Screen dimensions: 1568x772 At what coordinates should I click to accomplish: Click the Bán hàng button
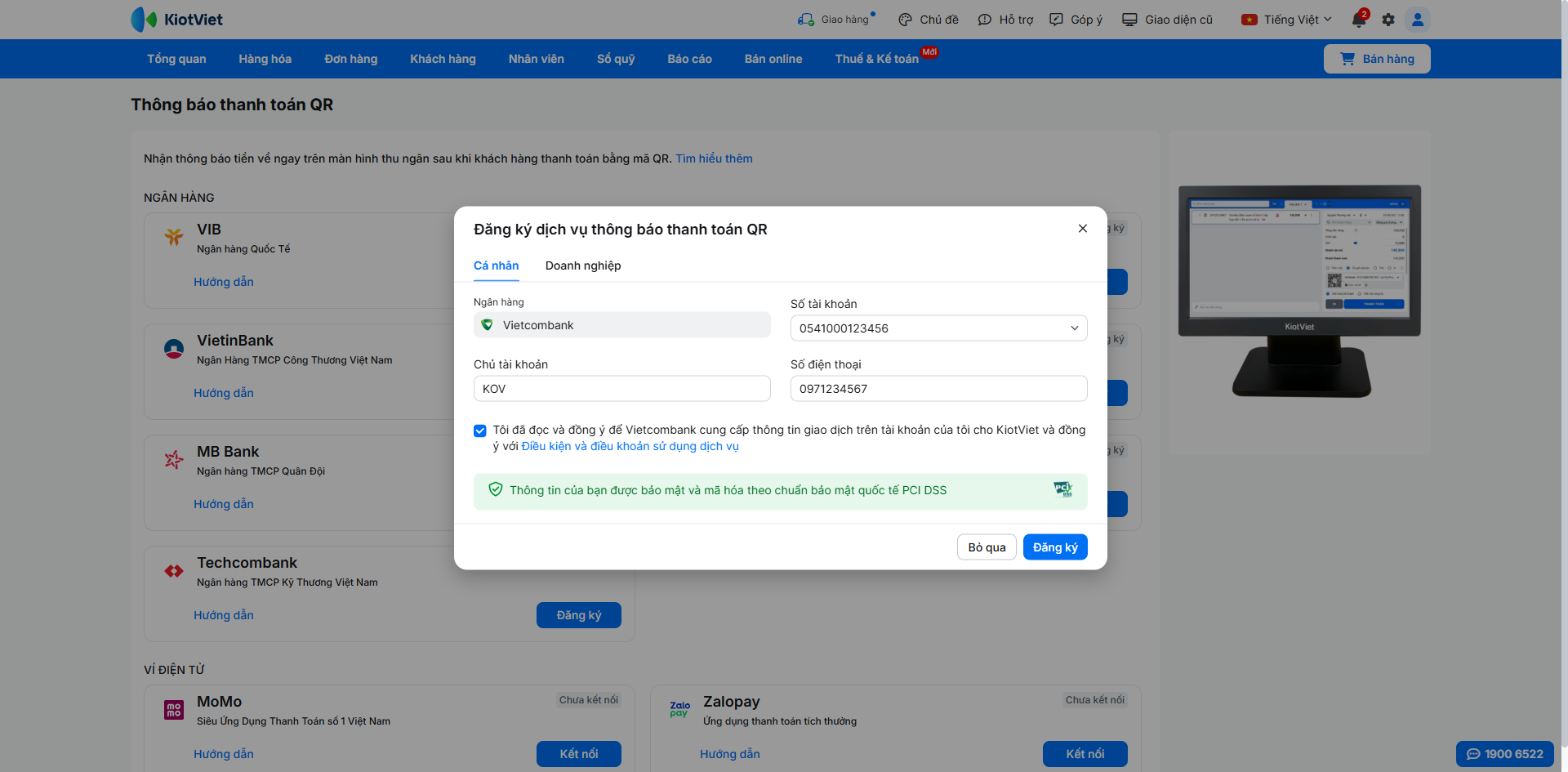[1377, 59]
